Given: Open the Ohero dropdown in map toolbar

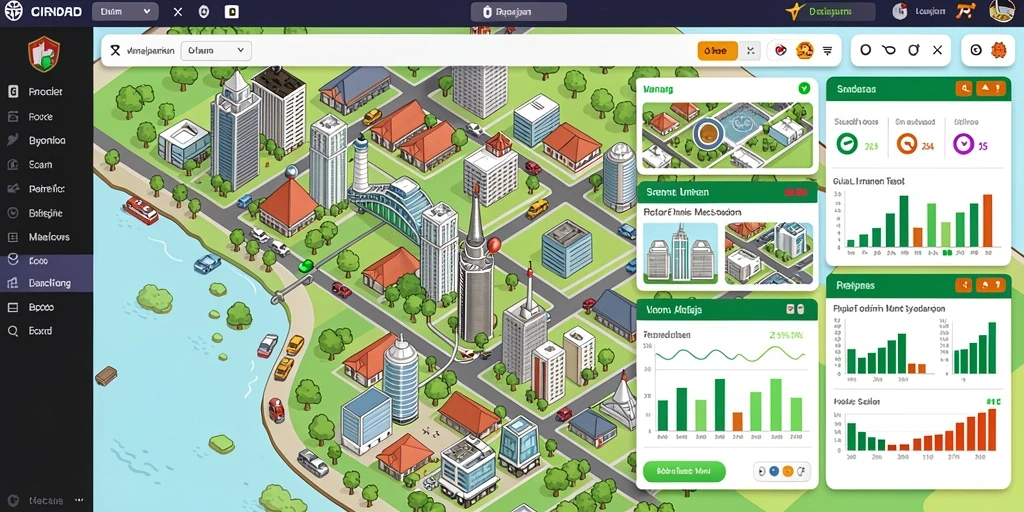Looking at the screenshot, I should [x=216, y=50].
